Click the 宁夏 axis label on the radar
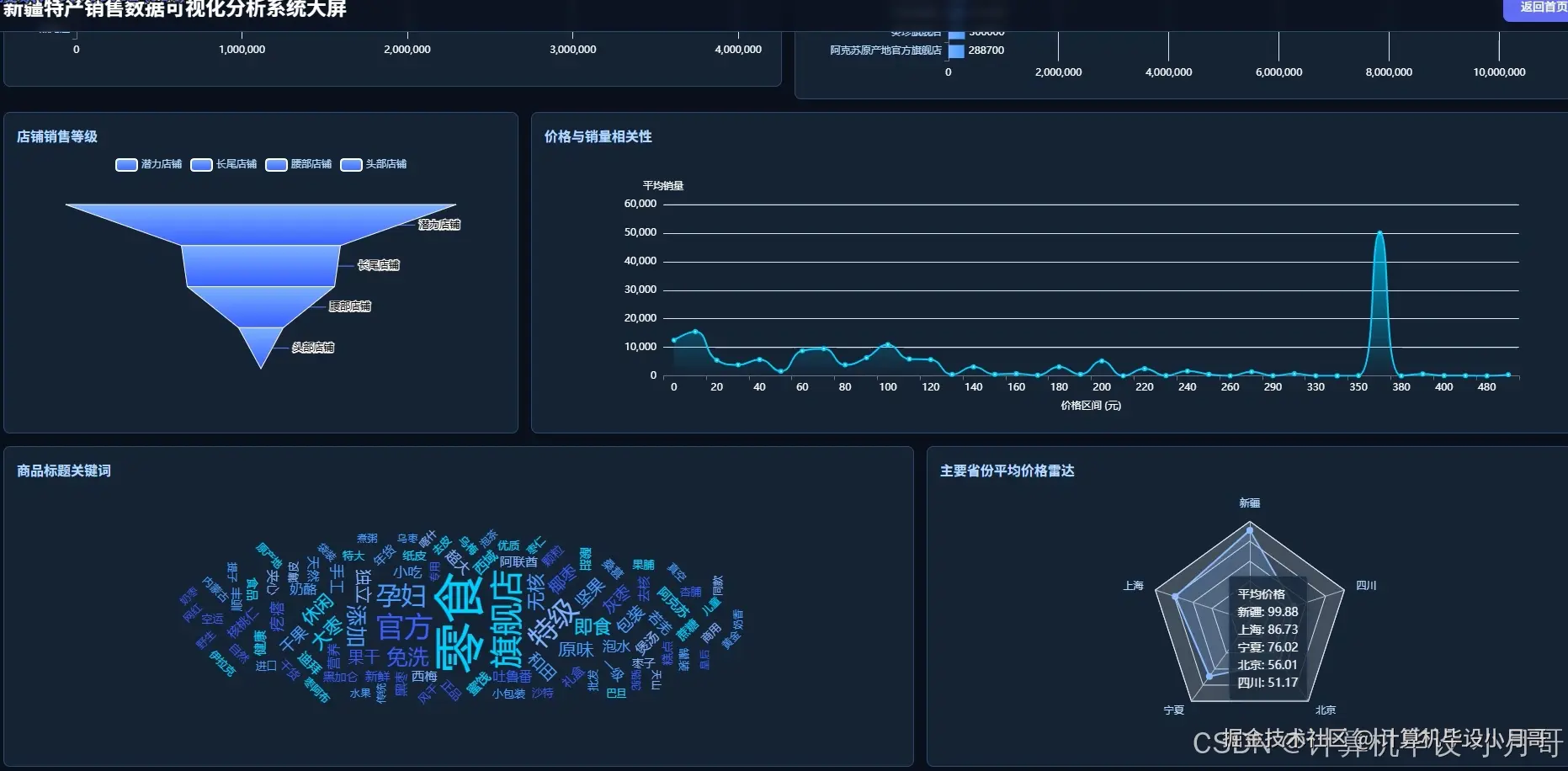 point(1174,710)
